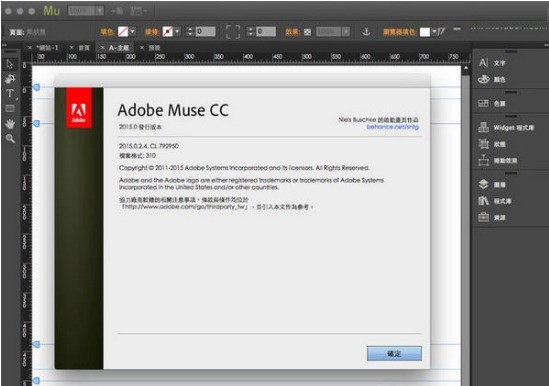
Task: Expand the left tools panel arrows
Action: [x=4, y=45]
